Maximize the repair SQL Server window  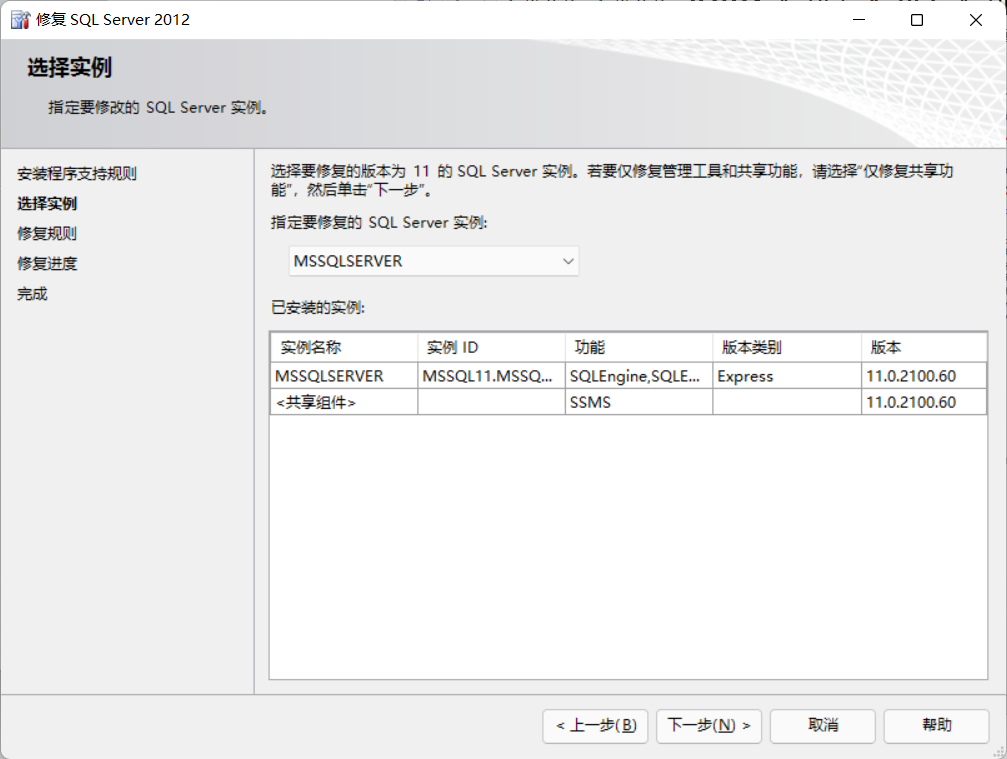pyautogui.click(x=917, y=20)
